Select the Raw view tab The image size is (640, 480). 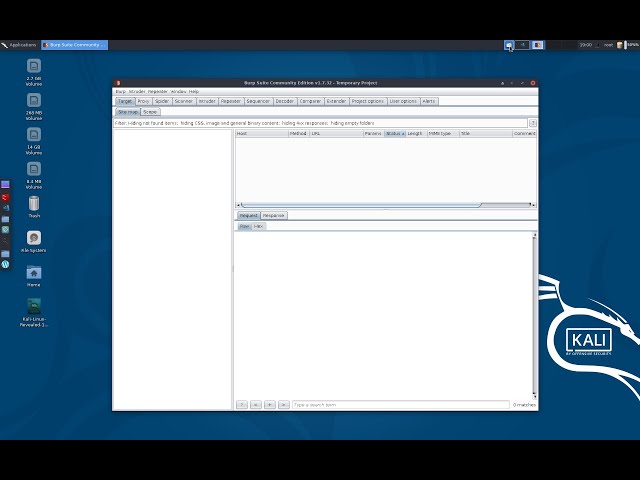(244, 226)
